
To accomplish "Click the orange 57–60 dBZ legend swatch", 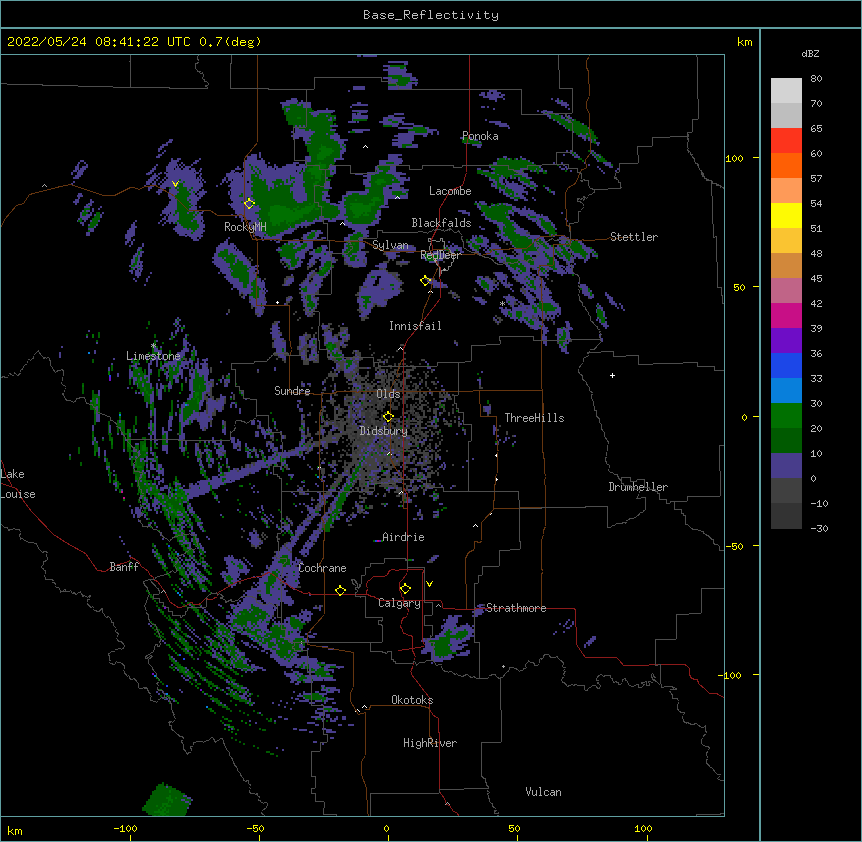I will [786, 166].
